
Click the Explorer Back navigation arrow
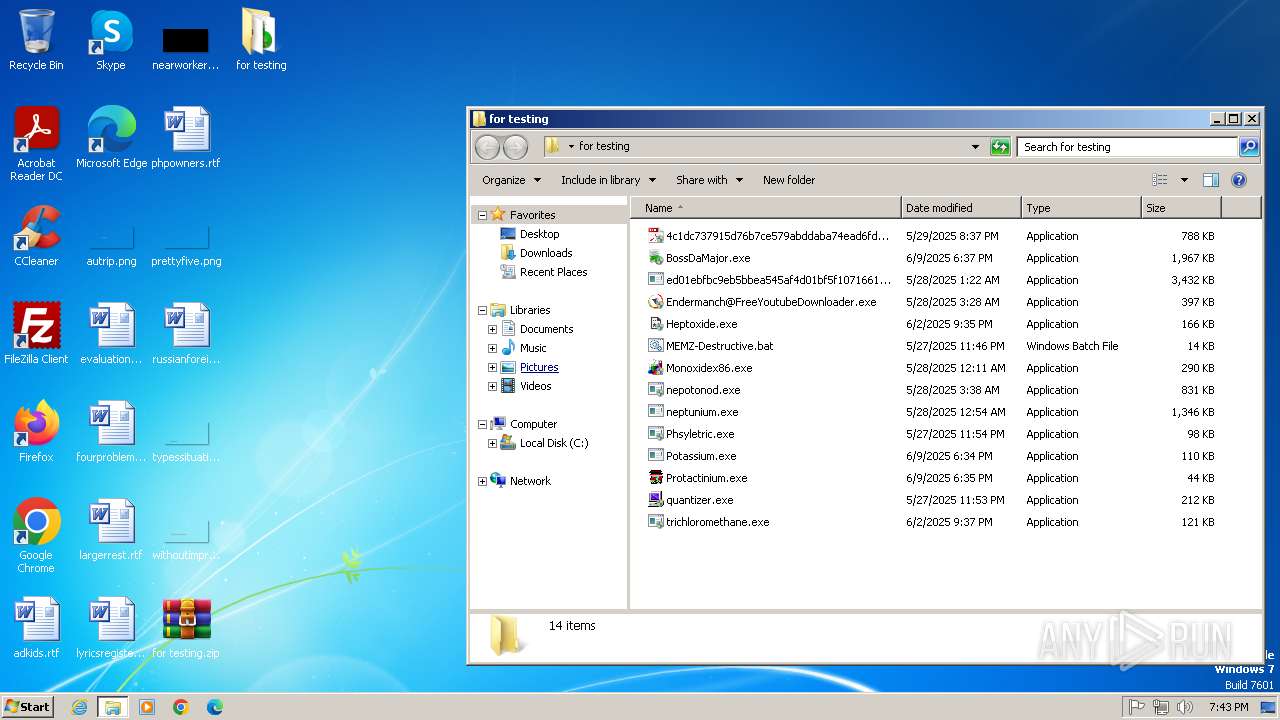pos(487,147)
